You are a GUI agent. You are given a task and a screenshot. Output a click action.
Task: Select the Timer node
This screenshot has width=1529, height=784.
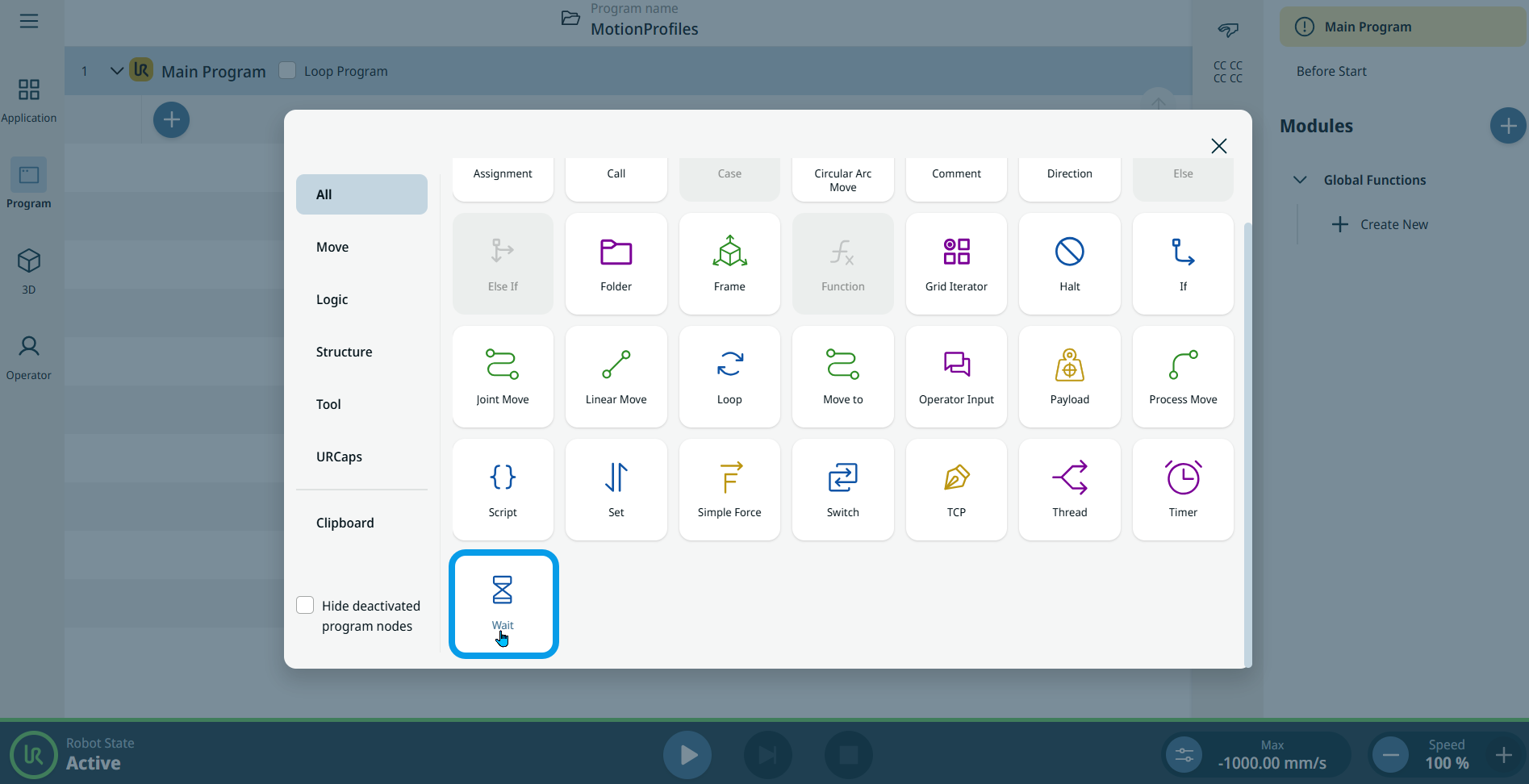click(1183, 490)
